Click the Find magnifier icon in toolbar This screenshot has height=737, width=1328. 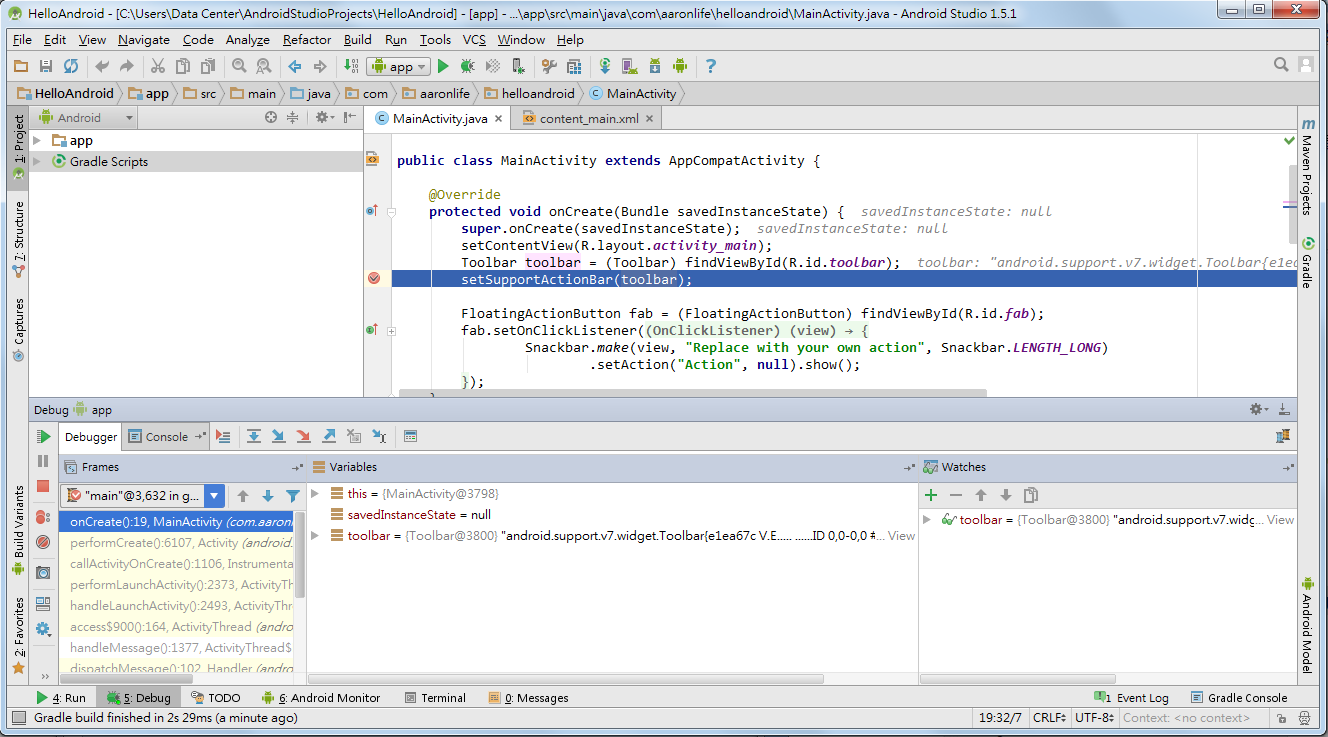point(239,66)
